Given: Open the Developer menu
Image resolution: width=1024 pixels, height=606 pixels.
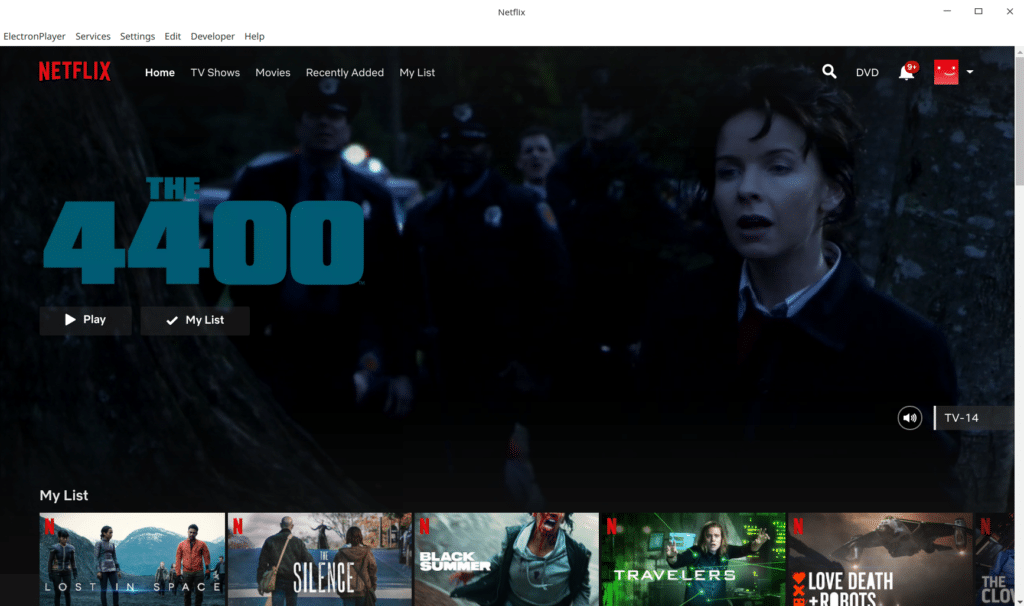Looking at the screenshot, I should [212, 36].
